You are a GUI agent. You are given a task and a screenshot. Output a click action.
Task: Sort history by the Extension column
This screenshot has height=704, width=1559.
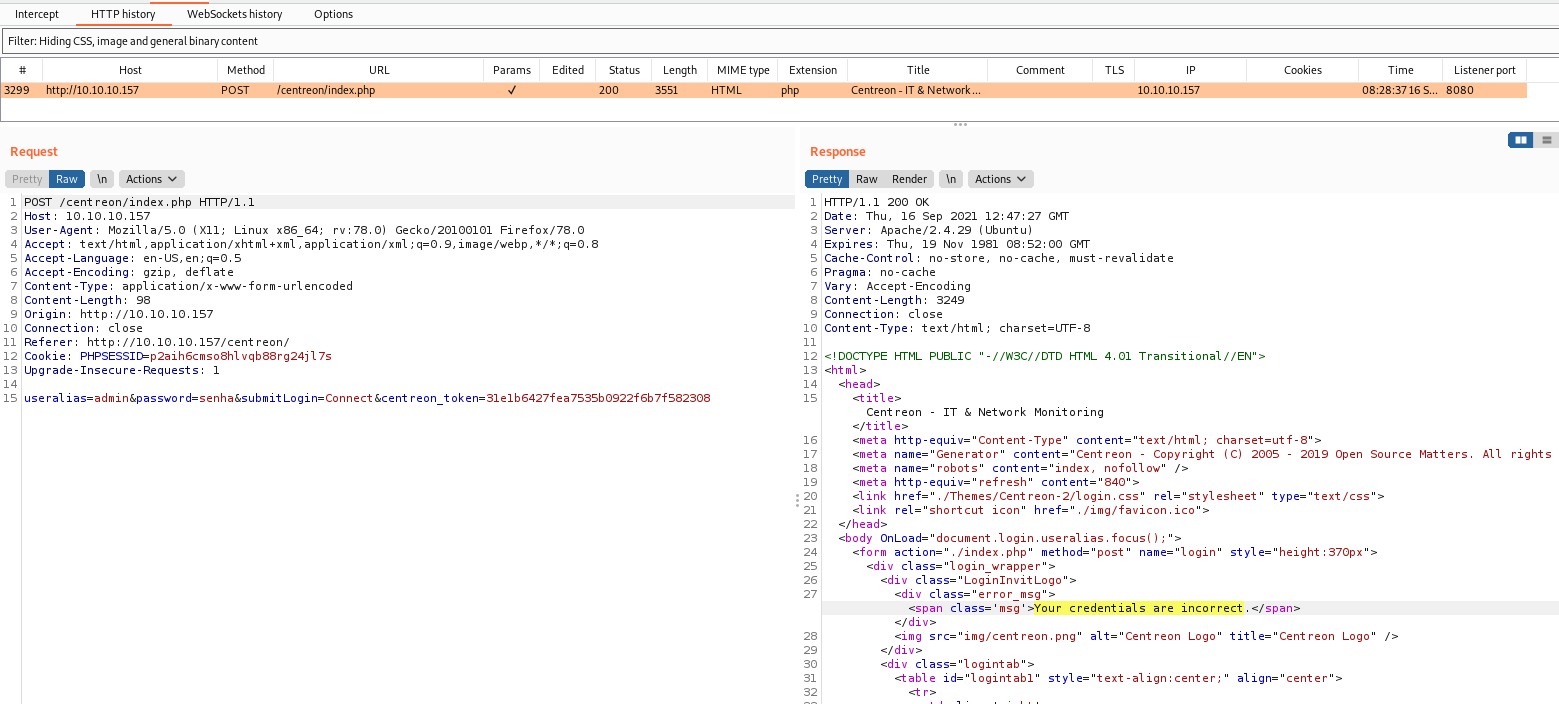click(x=813, y=70)
